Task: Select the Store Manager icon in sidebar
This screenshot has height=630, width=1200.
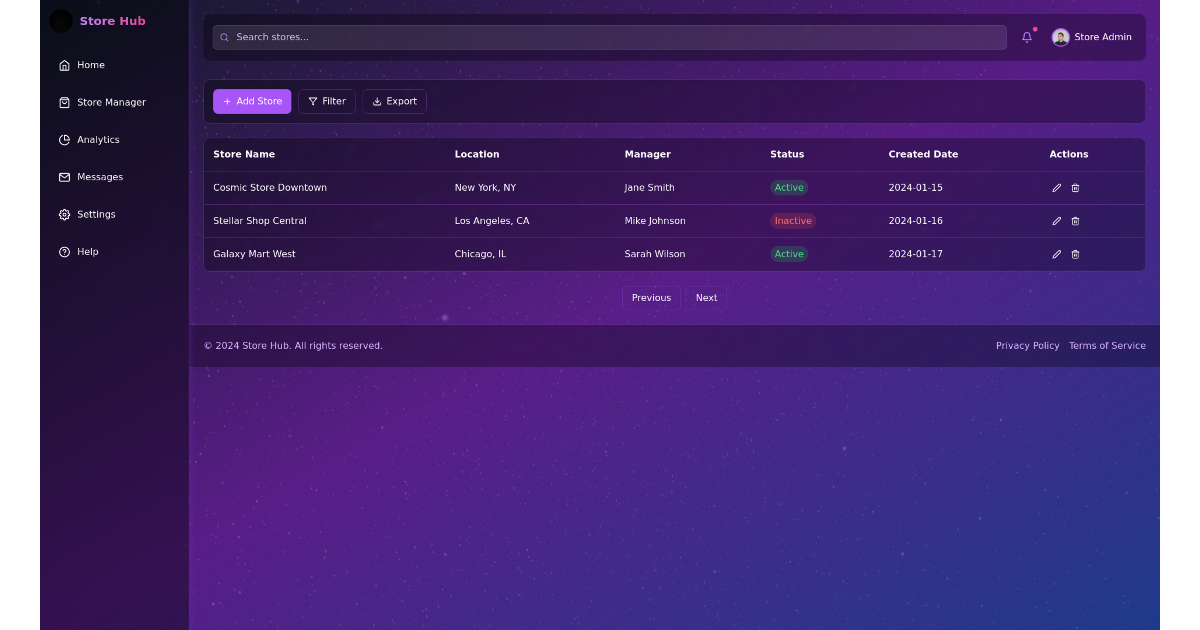Action: tap(63, 102)
